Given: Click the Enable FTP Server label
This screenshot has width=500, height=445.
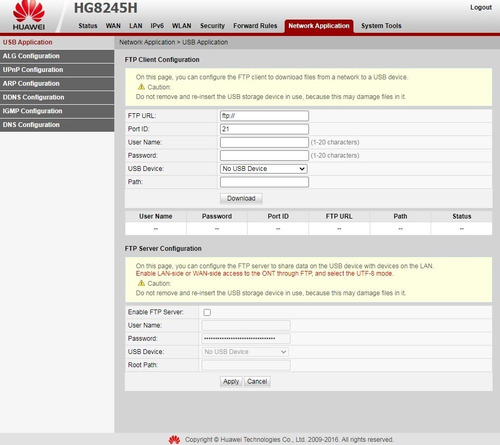Looking at the screenshot, I should tap(156, 312).
